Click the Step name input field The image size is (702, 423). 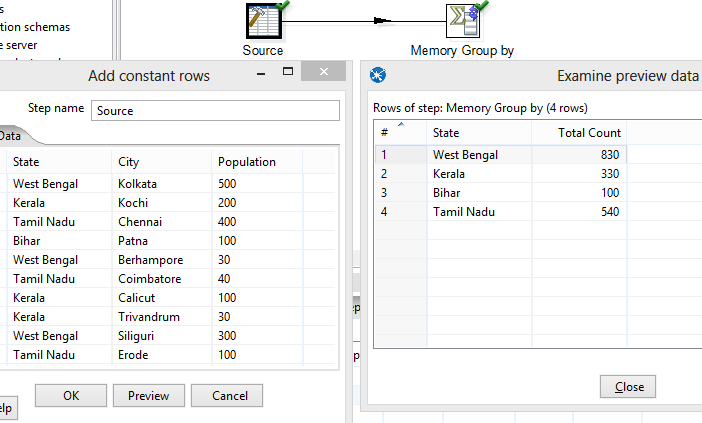point(215,110)
